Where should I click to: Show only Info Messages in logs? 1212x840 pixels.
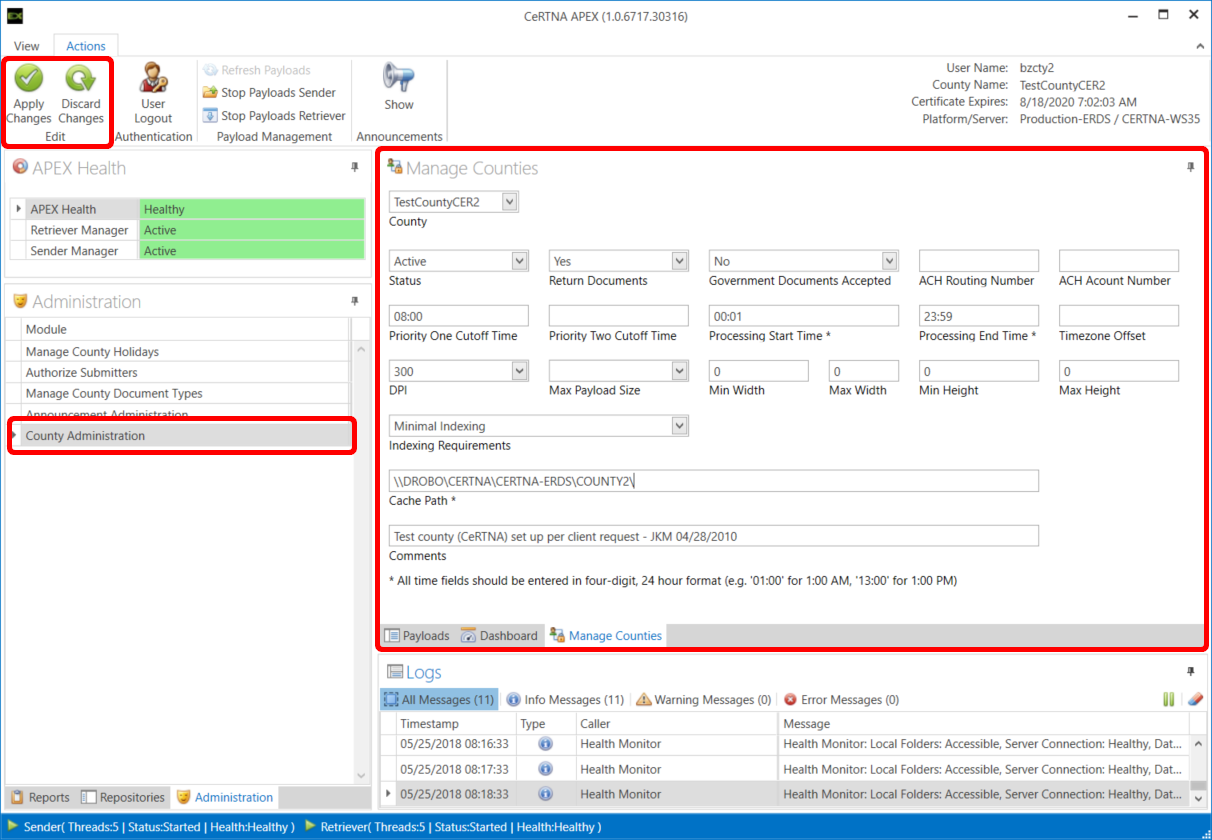tap(565, 700)
